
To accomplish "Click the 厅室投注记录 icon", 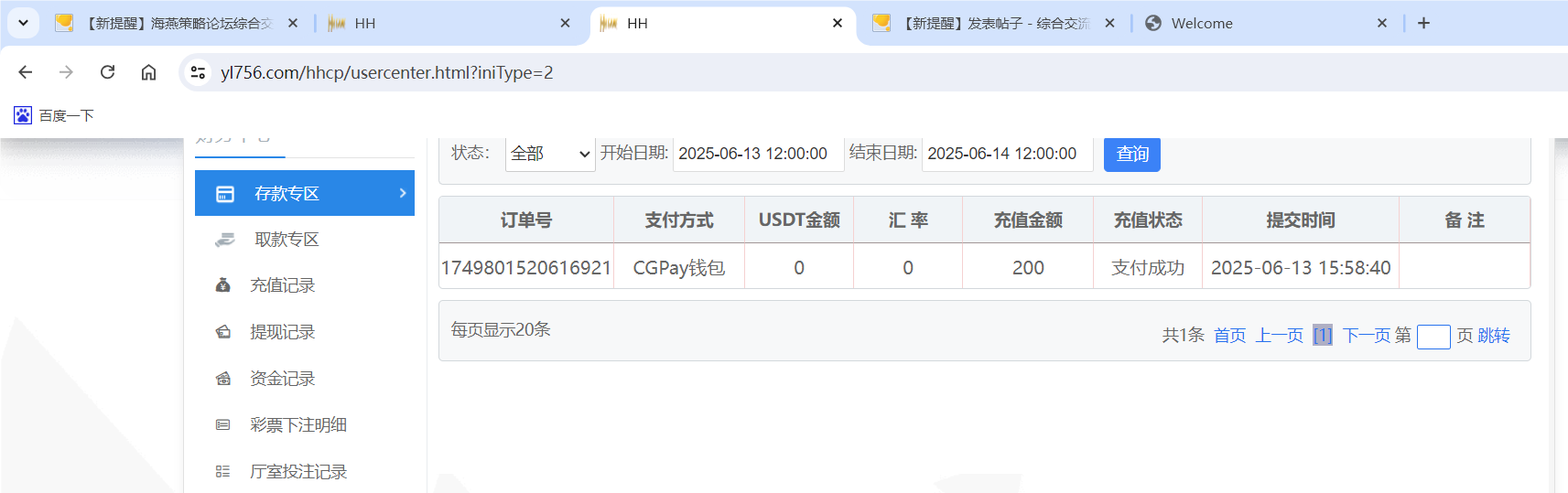I will (222, 472).
